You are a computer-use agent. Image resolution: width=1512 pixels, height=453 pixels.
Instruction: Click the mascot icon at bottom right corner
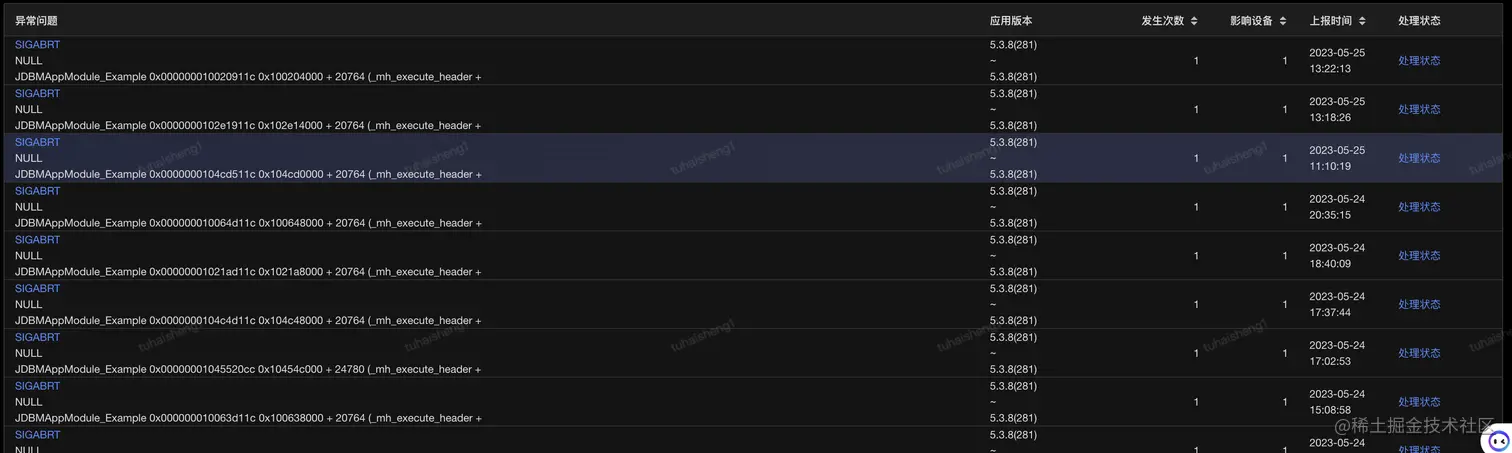point(1497,440)
